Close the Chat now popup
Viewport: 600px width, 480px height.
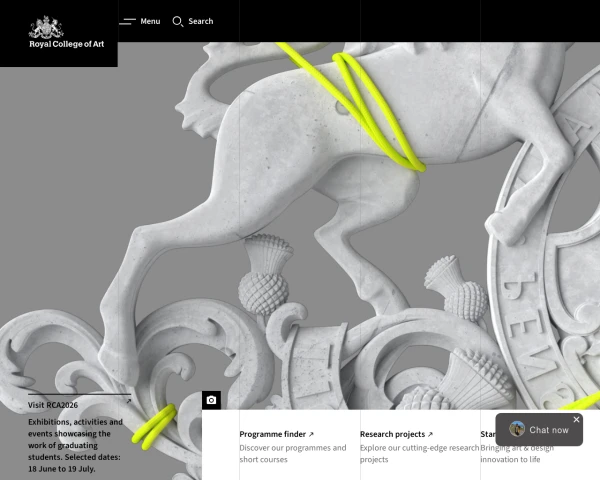[576, 420]
